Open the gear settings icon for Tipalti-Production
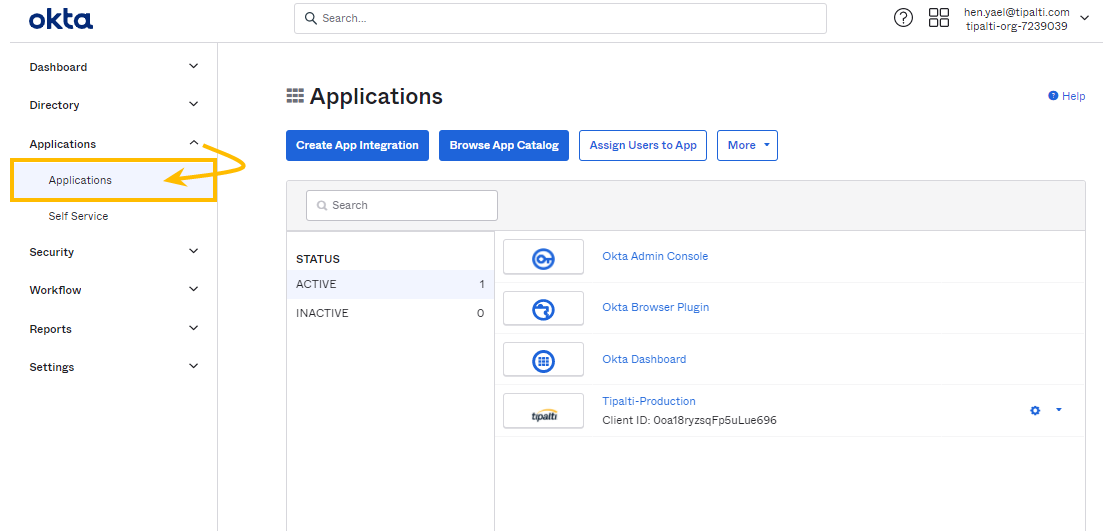Viewport: 1106px width, 531px height. pos(1035,410)
